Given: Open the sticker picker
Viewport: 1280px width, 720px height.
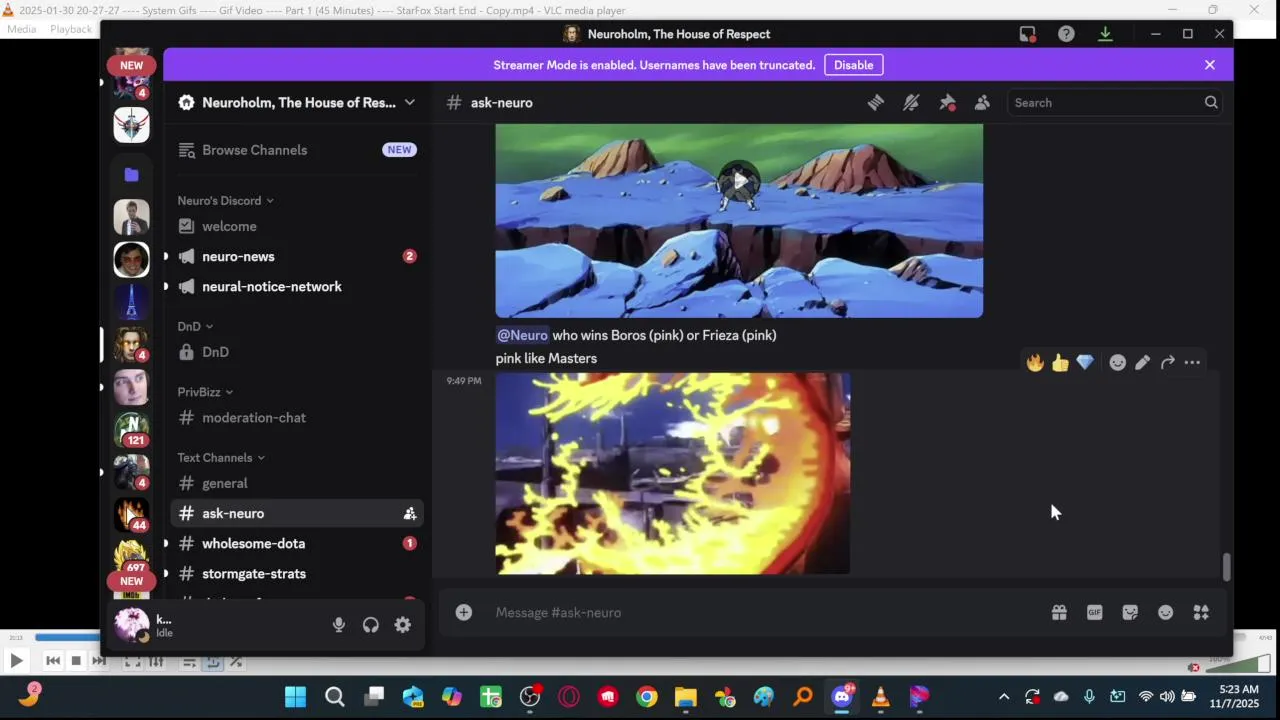Looking at the screenshot, I should [1130, 612].
